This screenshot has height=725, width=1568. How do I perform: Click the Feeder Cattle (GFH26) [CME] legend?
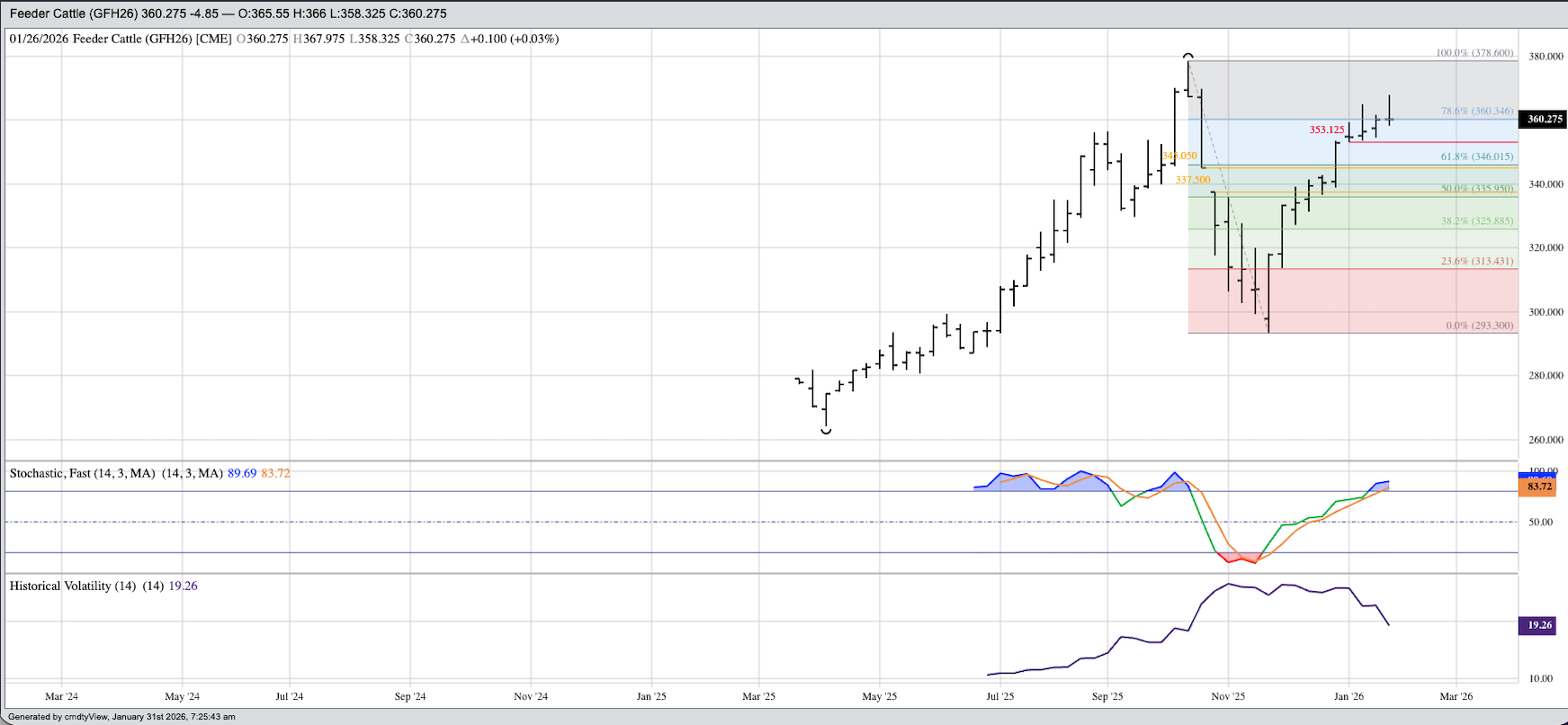pyautogui.click(x=121, y=40)
